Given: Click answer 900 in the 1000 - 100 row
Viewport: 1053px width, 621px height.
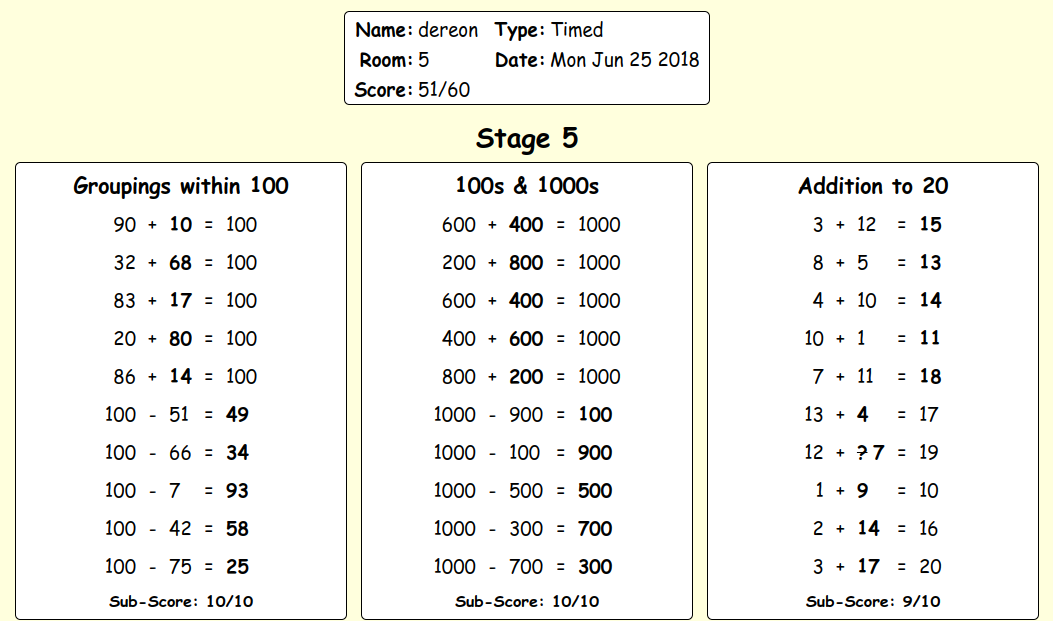Looking at the screenshot, I should [x=595, y=452].
